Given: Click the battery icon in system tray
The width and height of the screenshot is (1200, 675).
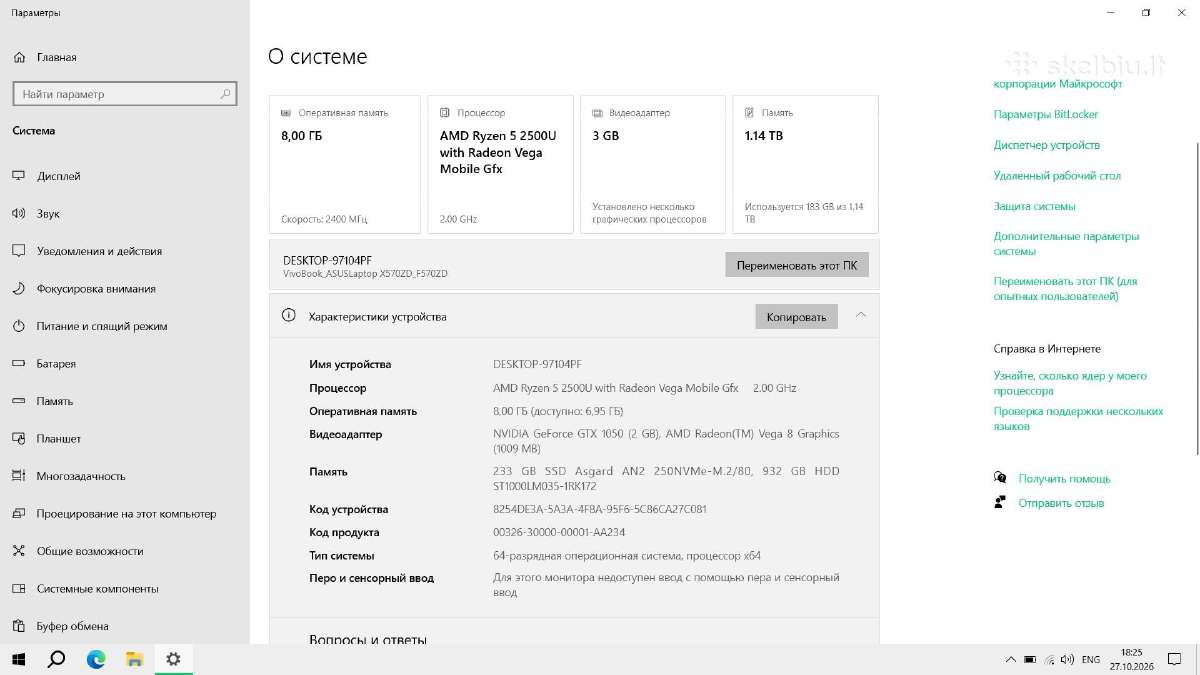Looking at the screenshot, I should 1029,660.
